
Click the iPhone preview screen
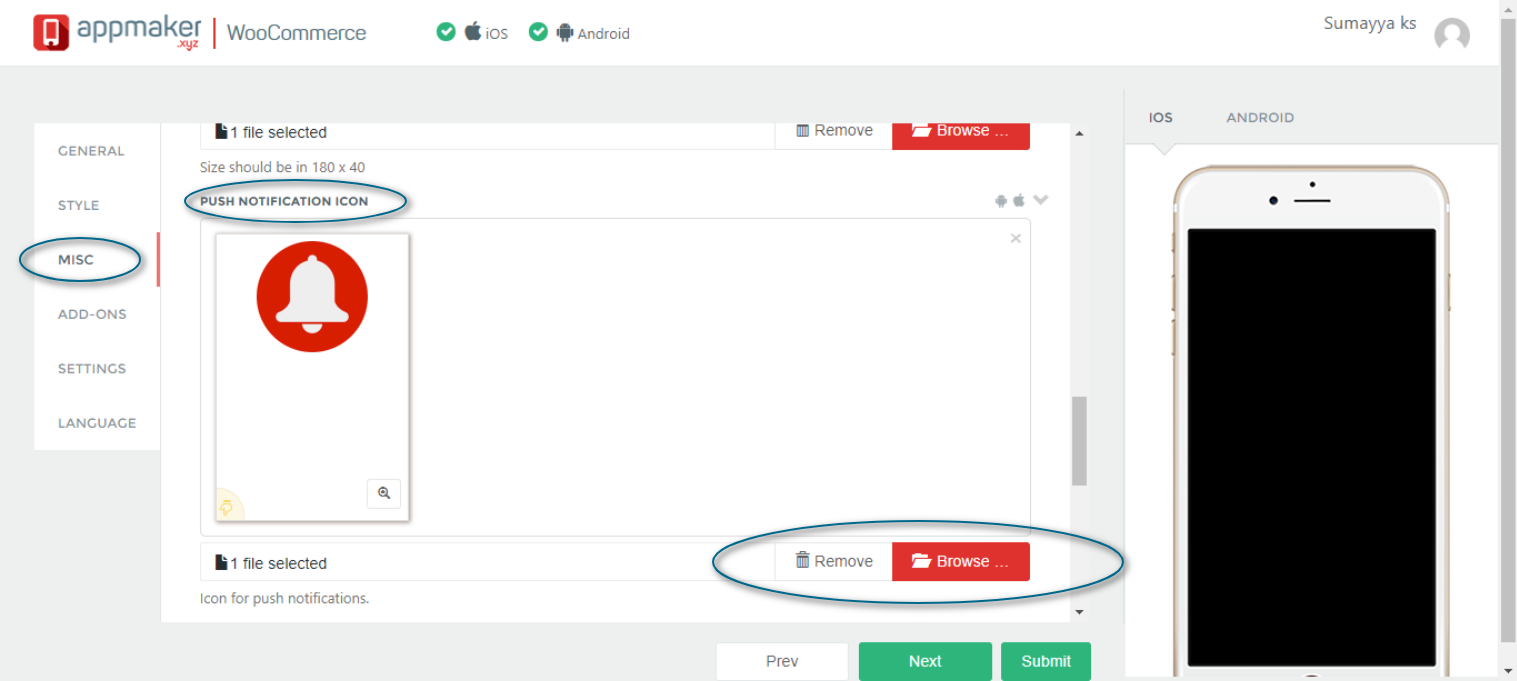1311,447
